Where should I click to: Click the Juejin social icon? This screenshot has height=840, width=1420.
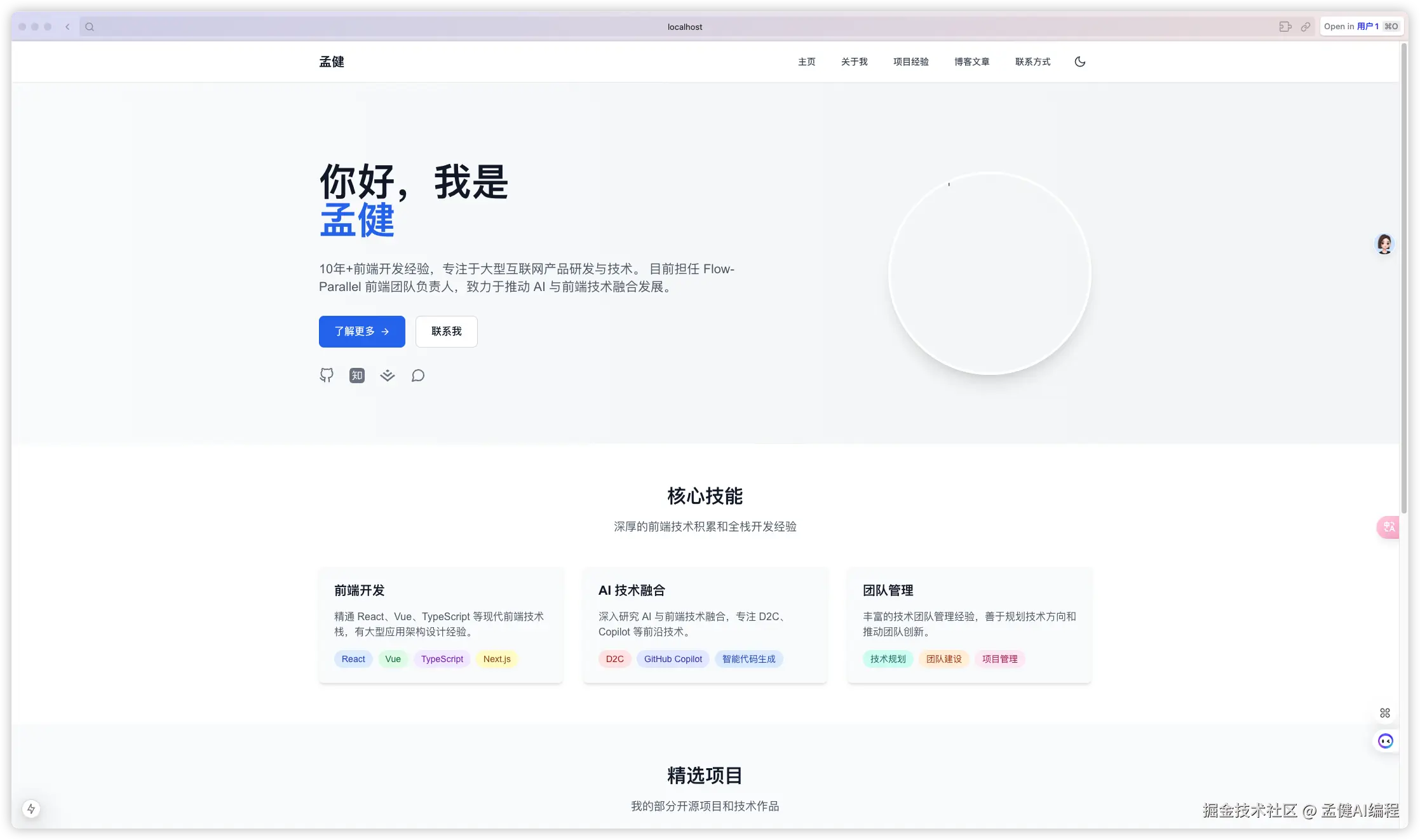(388, 376)
